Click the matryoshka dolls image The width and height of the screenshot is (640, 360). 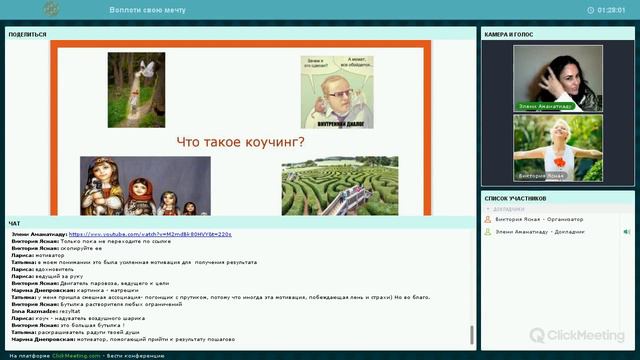coord(145,186)
